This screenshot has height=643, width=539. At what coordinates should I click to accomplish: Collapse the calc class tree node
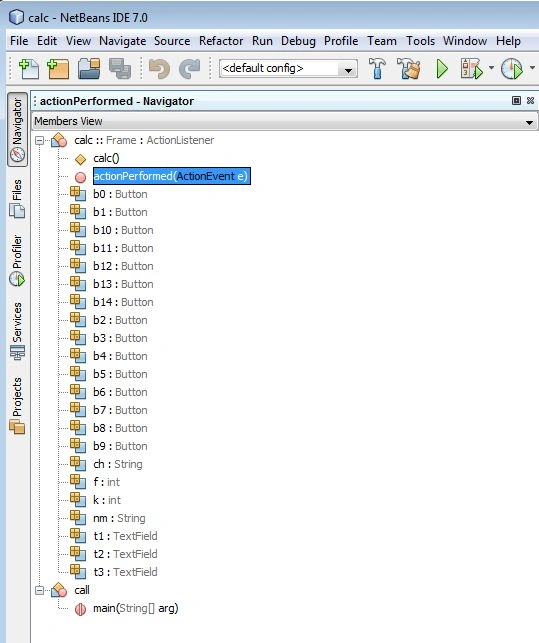39,141
